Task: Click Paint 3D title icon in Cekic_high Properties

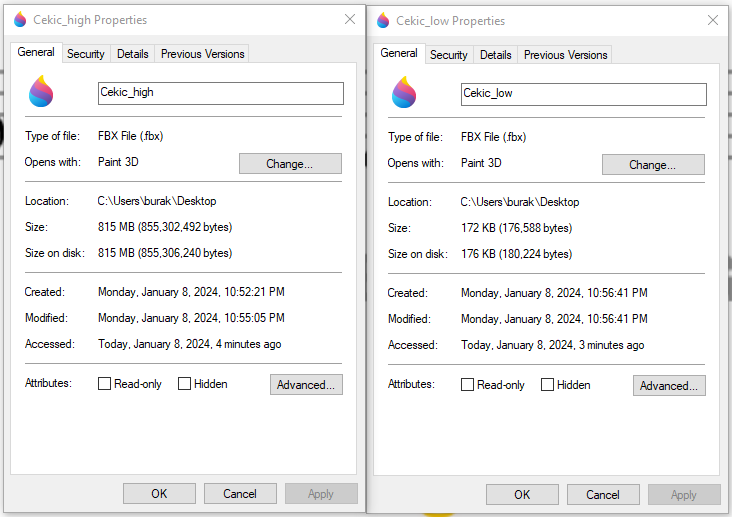Action: [20, 20]
